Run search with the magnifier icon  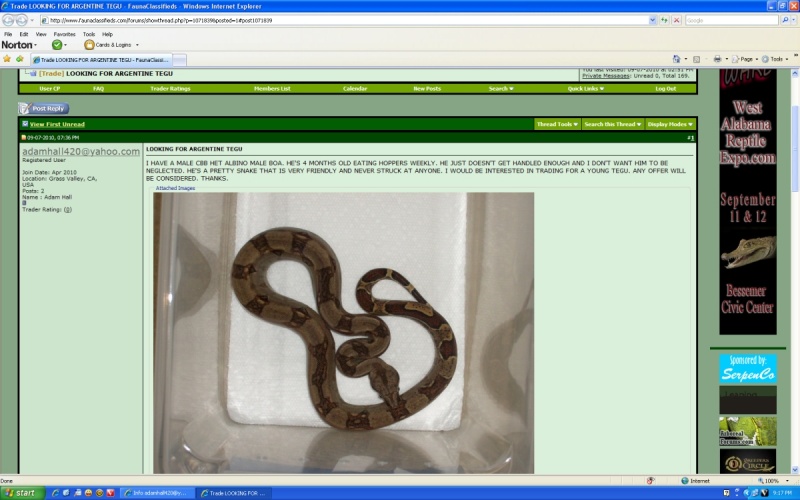tap(785, 20)
